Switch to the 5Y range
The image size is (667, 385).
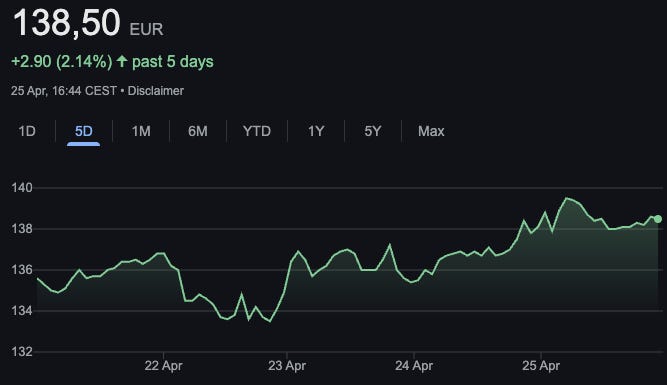tap(373, 131)
